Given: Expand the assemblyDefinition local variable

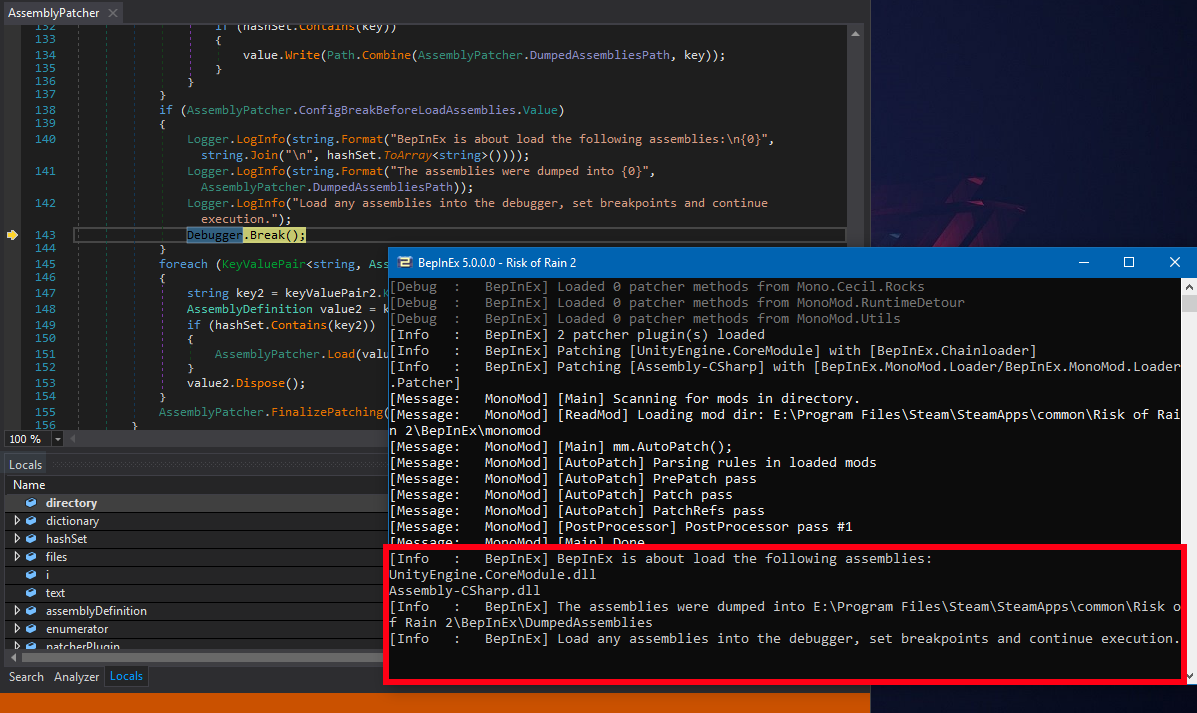Looking at the screenshot, I should (17, 611).
